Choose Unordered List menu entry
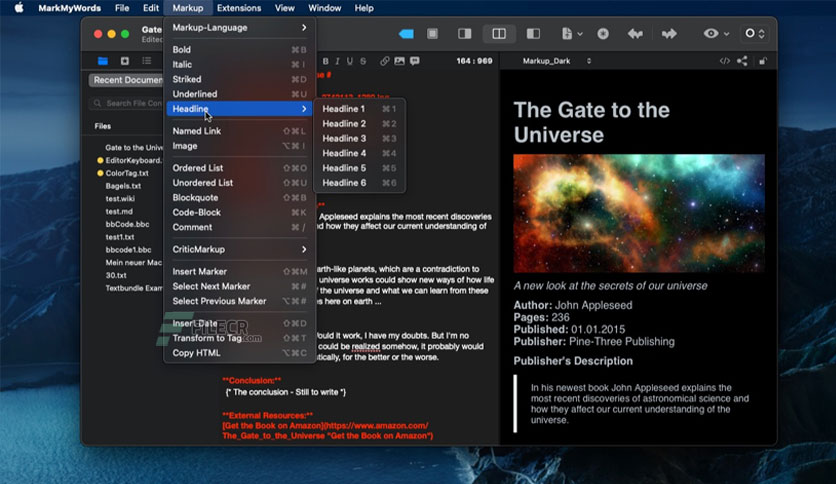 click(x=239, y=183)
